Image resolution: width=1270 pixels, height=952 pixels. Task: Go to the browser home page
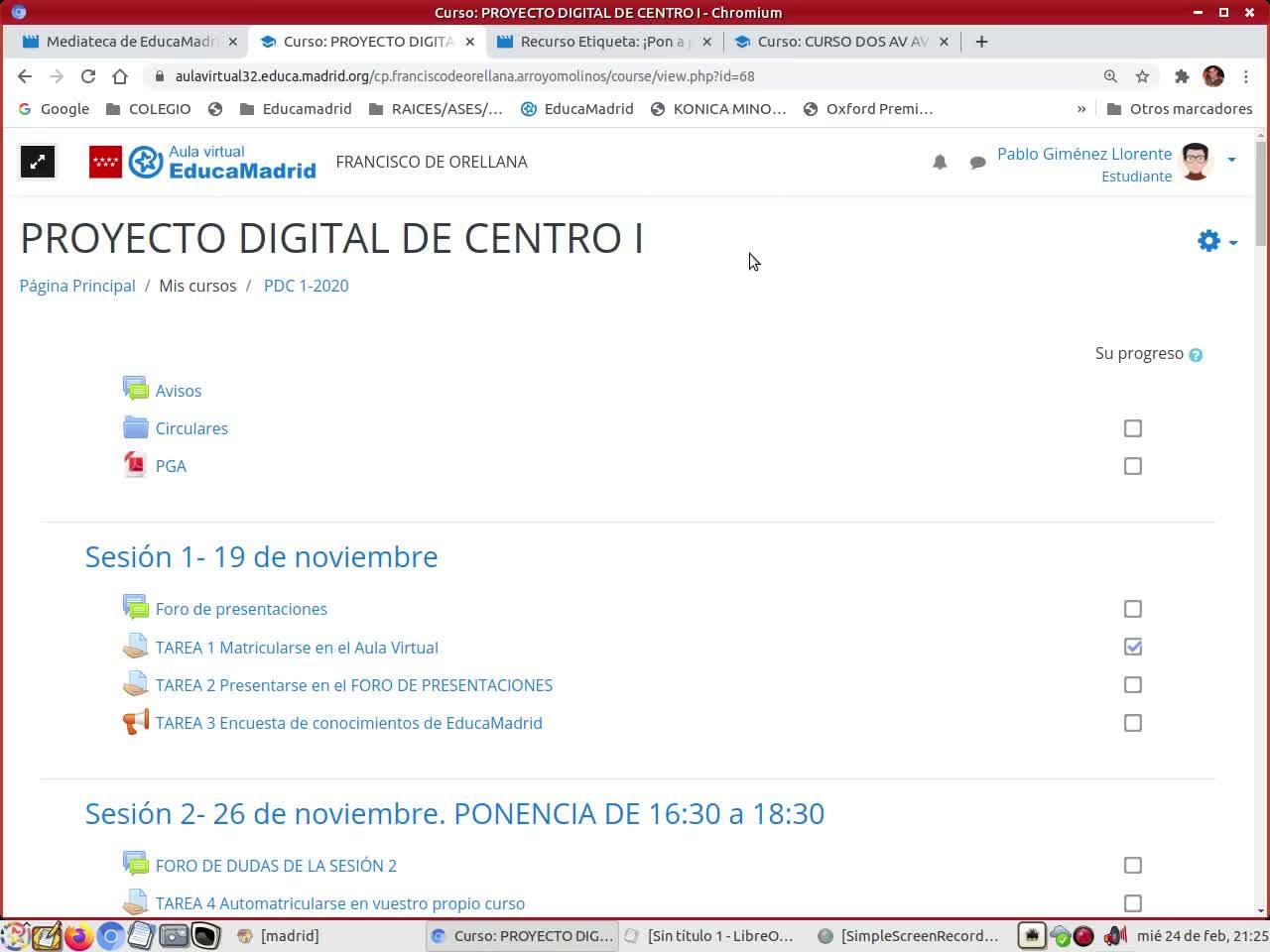coord(120,76)
